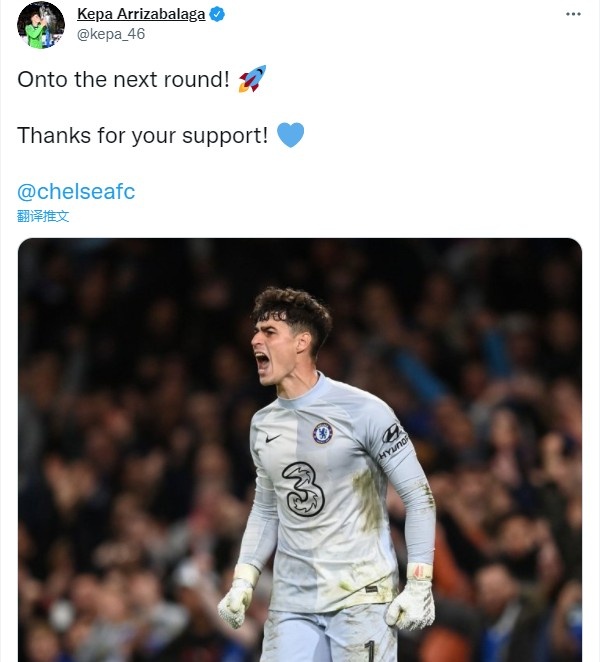Click the Chelsea crest on the jersey

322,433
